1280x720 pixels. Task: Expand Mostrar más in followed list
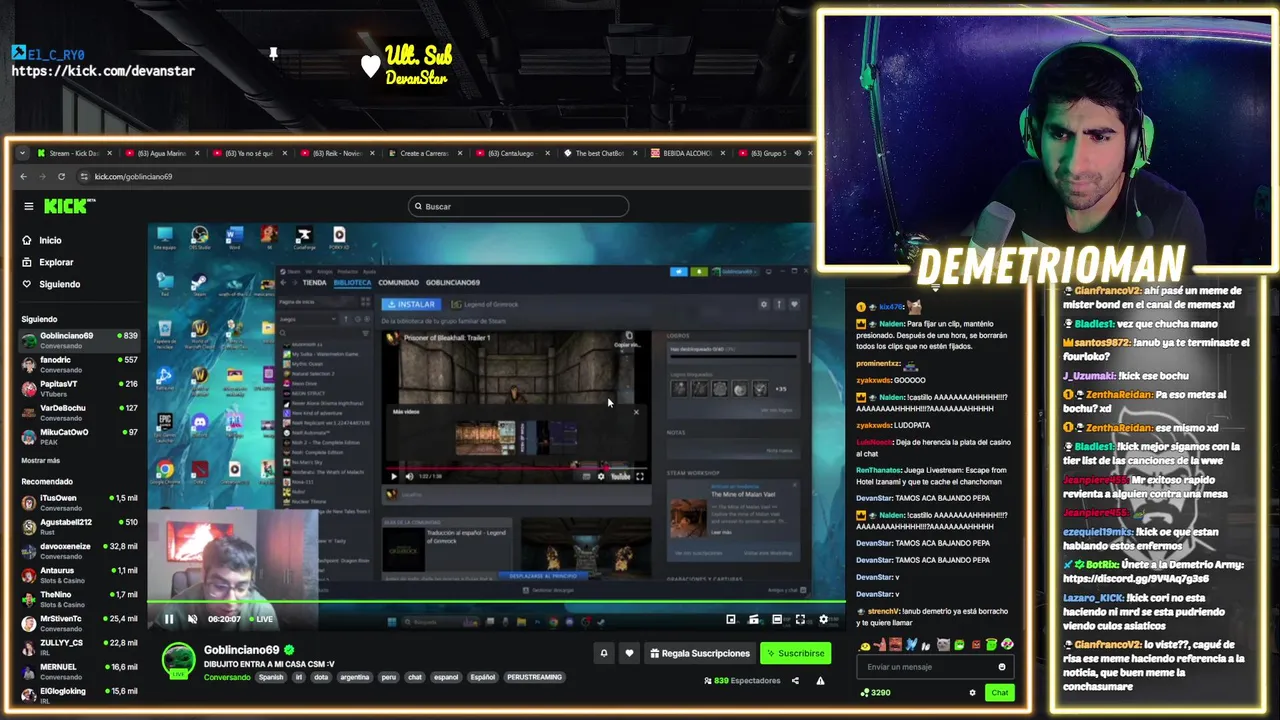click(41, 461)
